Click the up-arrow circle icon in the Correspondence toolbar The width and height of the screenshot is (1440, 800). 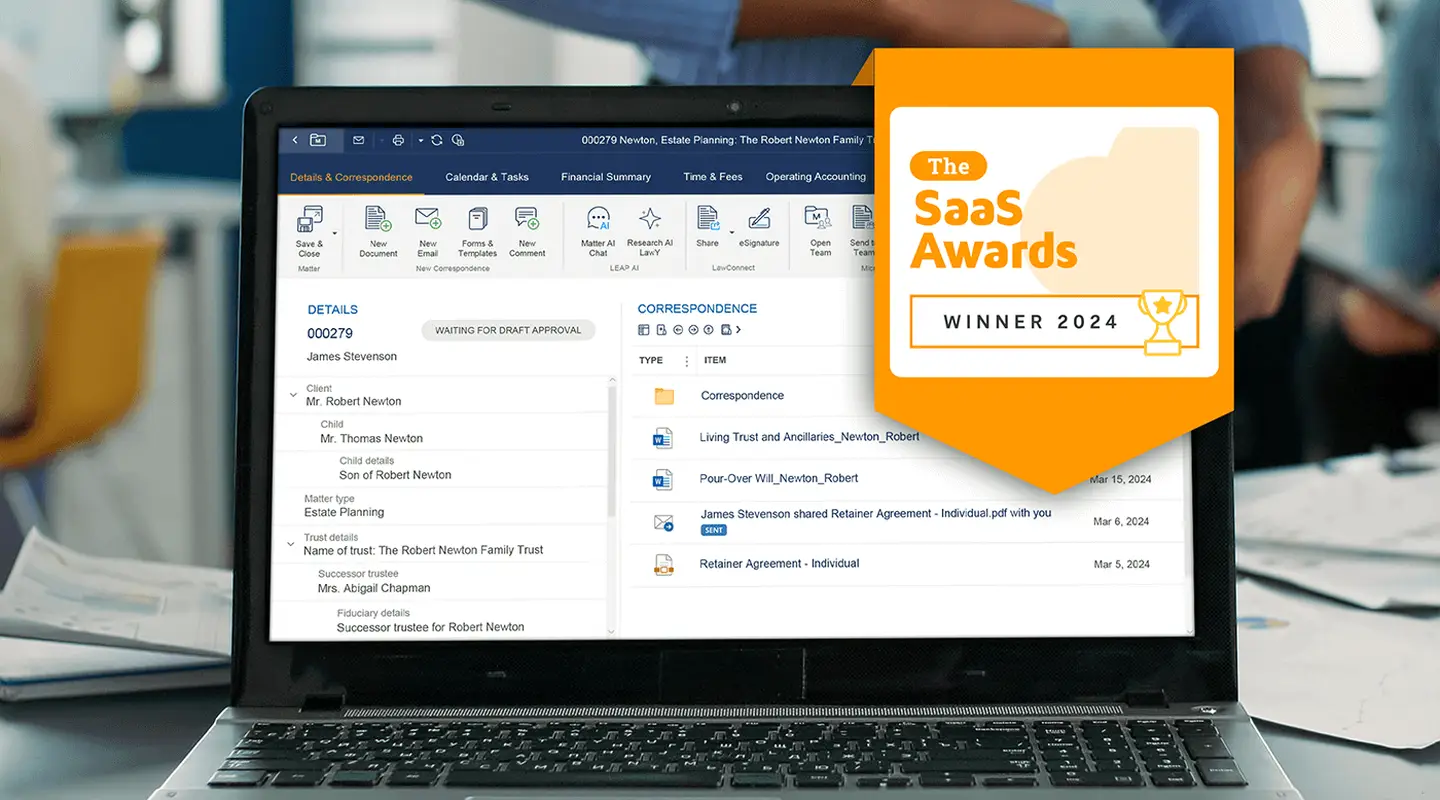click(708, 330)
